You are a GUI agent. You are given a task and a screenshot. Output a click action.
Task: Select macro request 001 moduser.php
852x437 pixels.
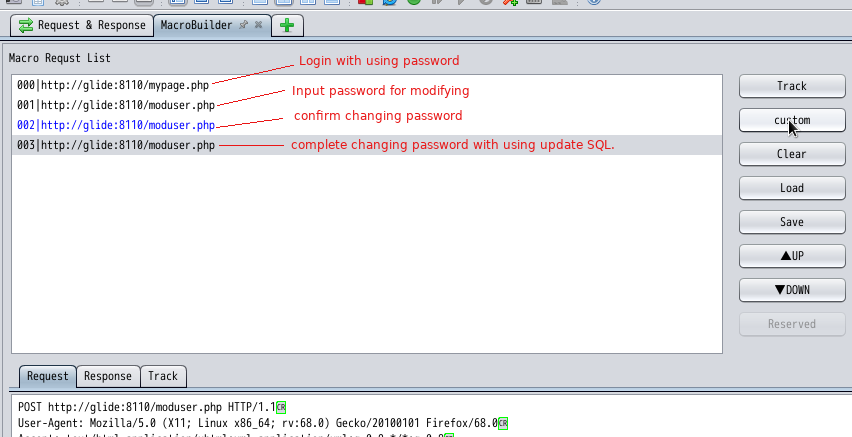[367, 105]
